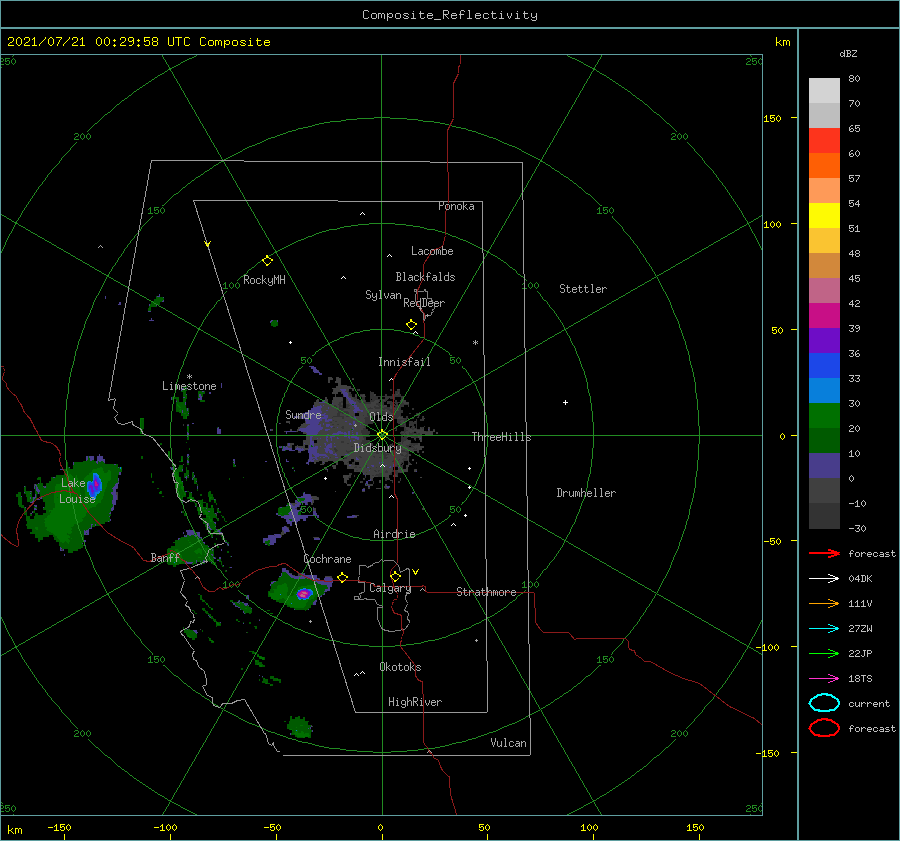Click the current legend label

pos(868,703)
